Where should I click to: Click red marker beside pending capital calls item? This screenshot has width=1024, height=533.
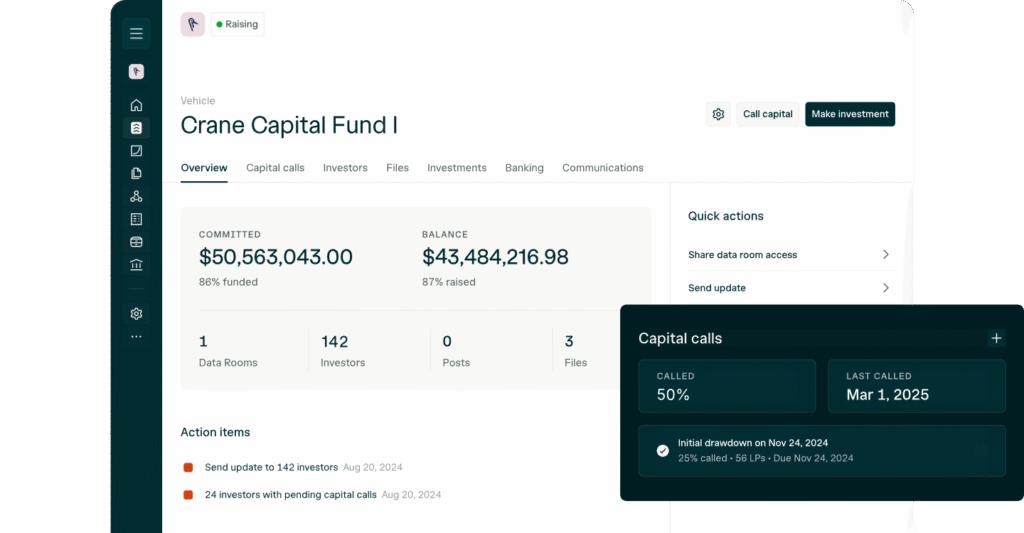click(x=188, y=495)
